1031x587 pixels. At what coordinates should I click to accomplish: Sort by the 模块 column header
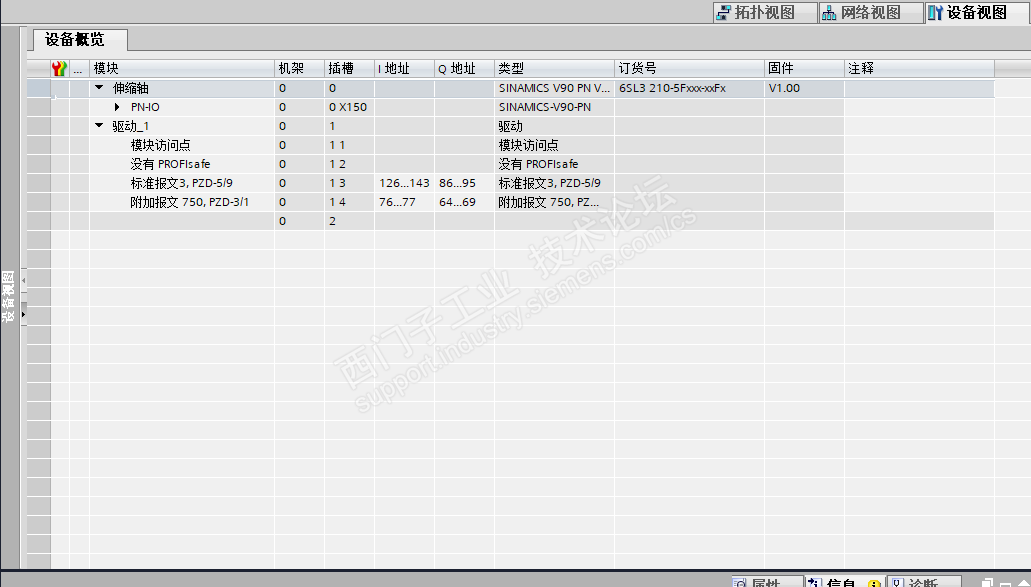(x=181, y=68)
